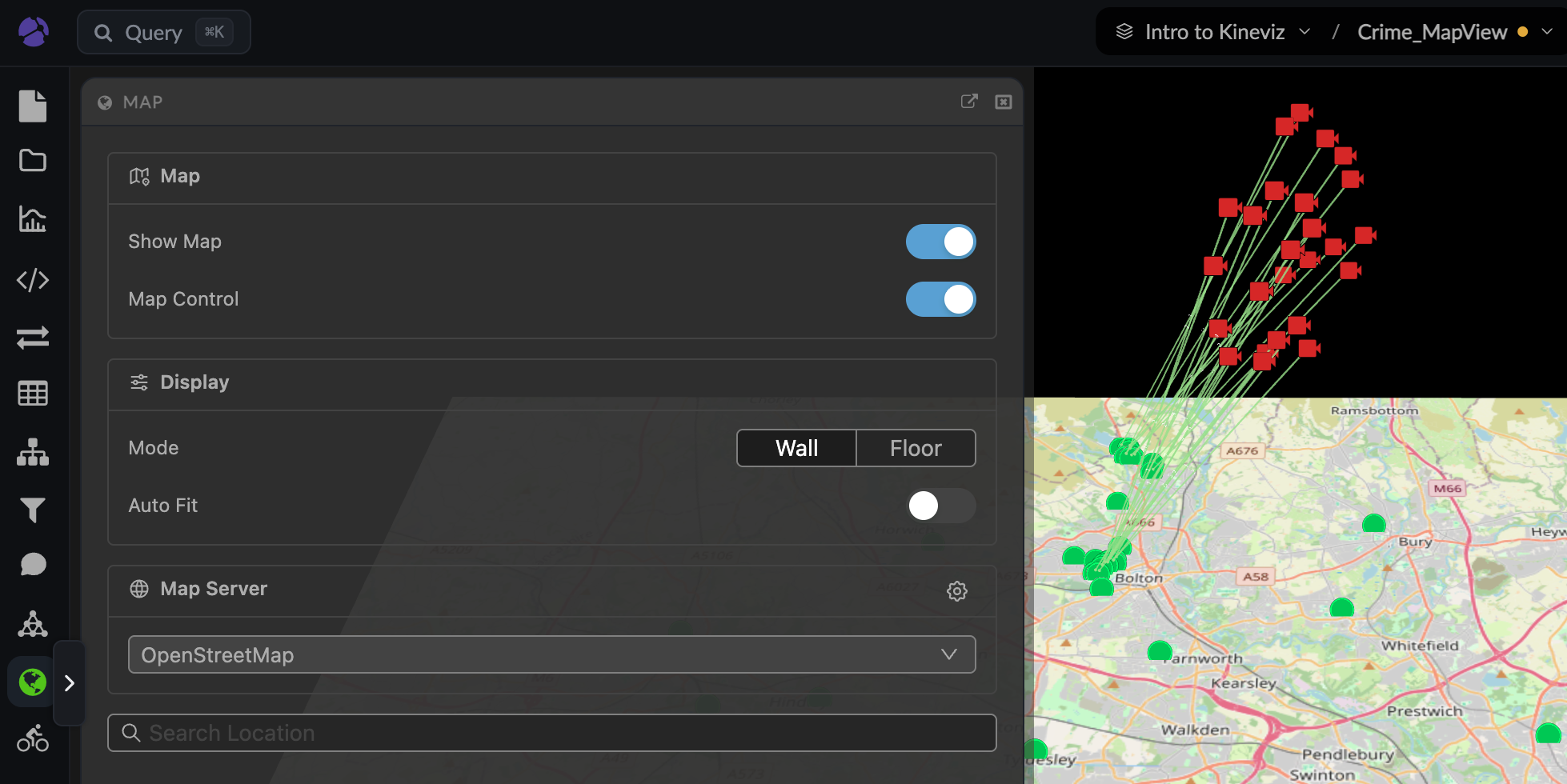This screenshot has width=1567, height=784.
Task: Open the chart analytics sidebar icon
Action: [x=33, y=218]
